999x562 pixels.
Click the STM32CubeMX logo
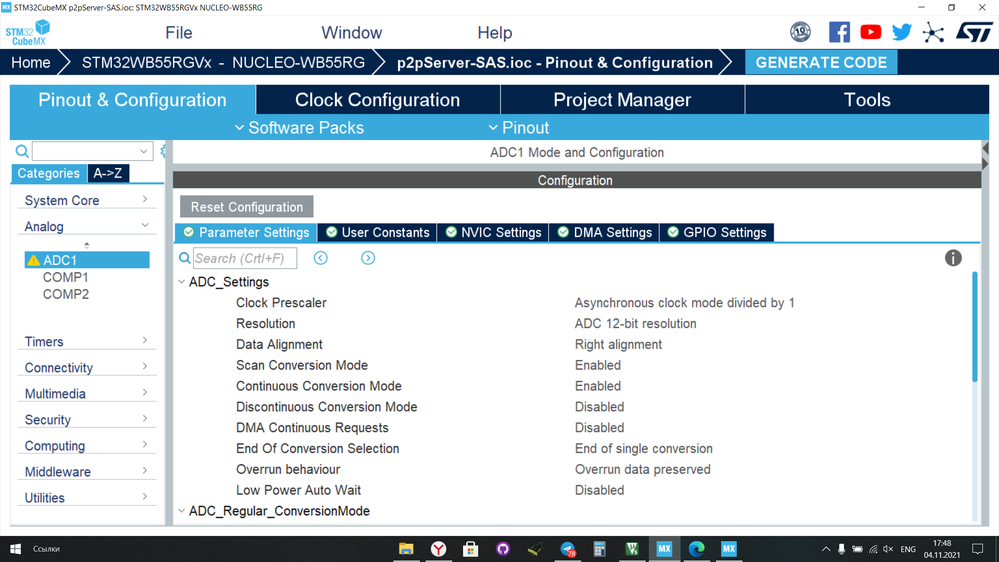[28, 32]
